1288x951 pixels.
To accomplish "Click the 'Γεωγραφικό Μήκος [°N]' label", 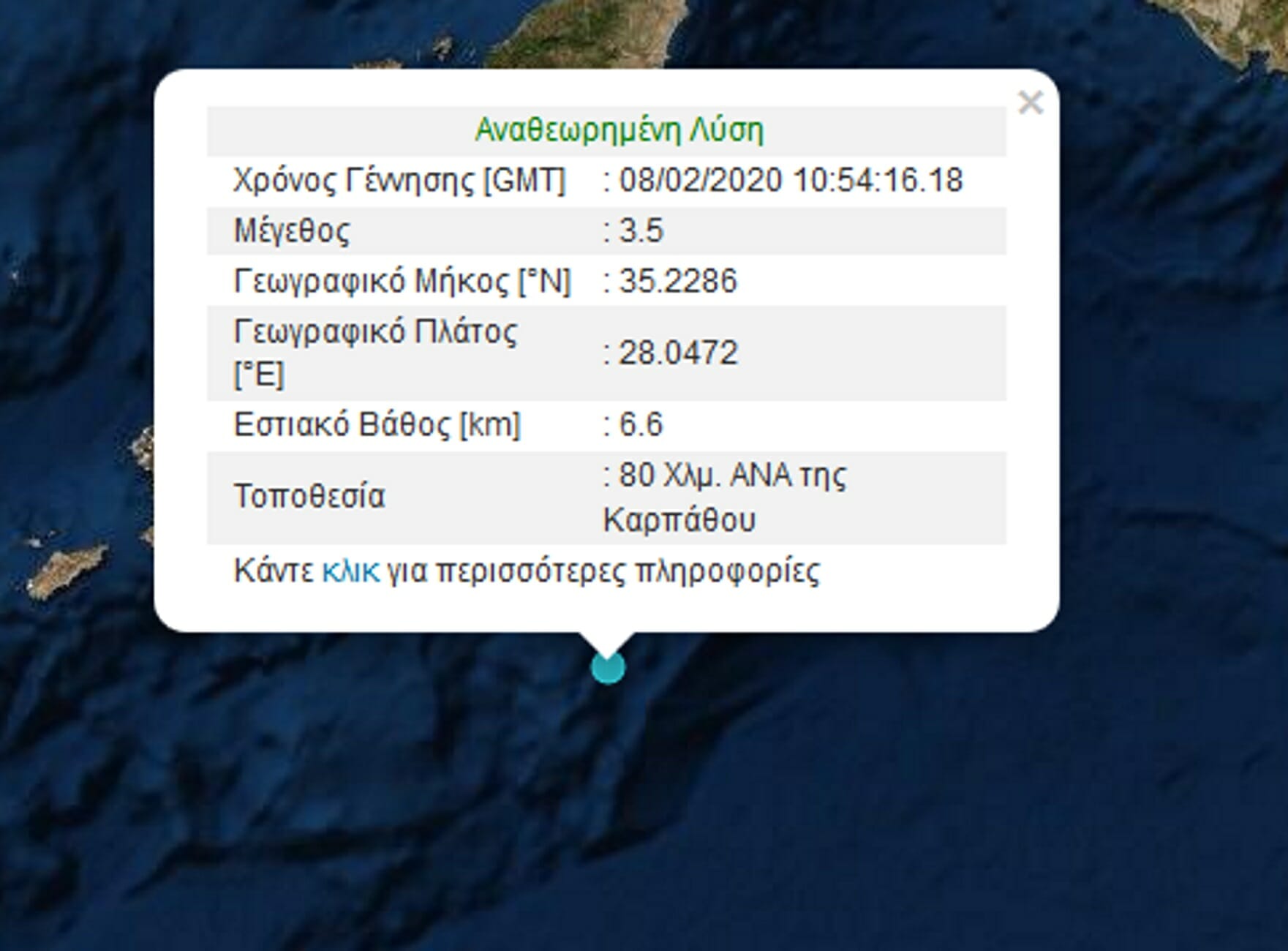I will click(402, 281).
